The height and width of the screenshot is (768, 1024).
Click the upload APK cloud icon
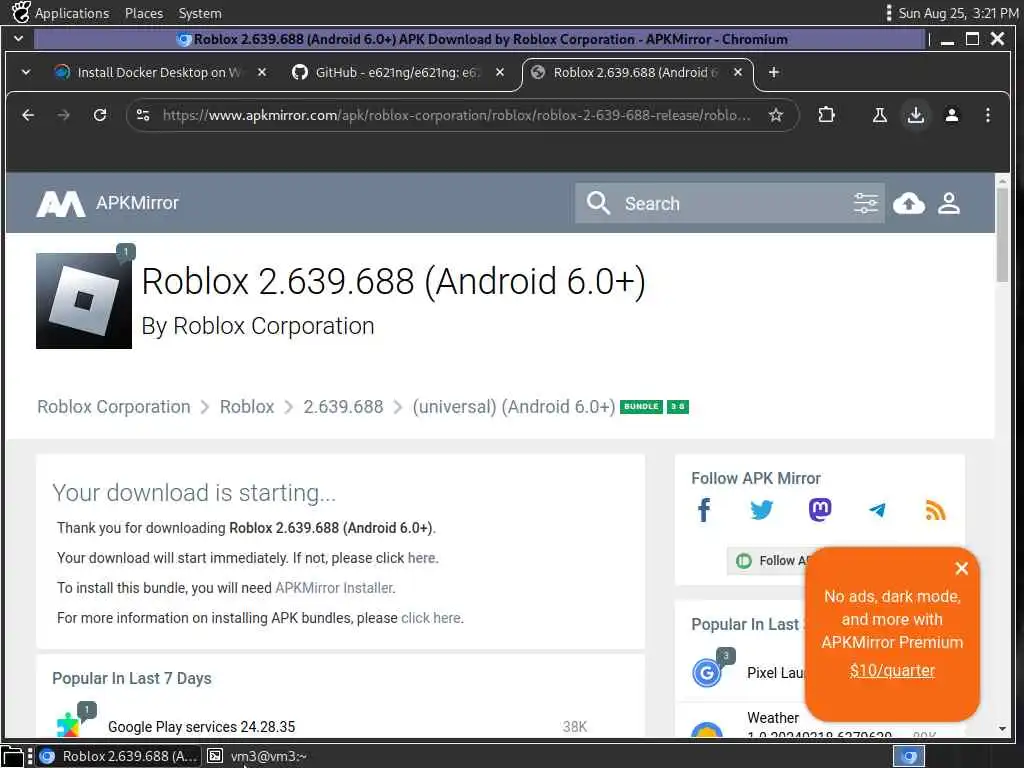tap(908, 203)
